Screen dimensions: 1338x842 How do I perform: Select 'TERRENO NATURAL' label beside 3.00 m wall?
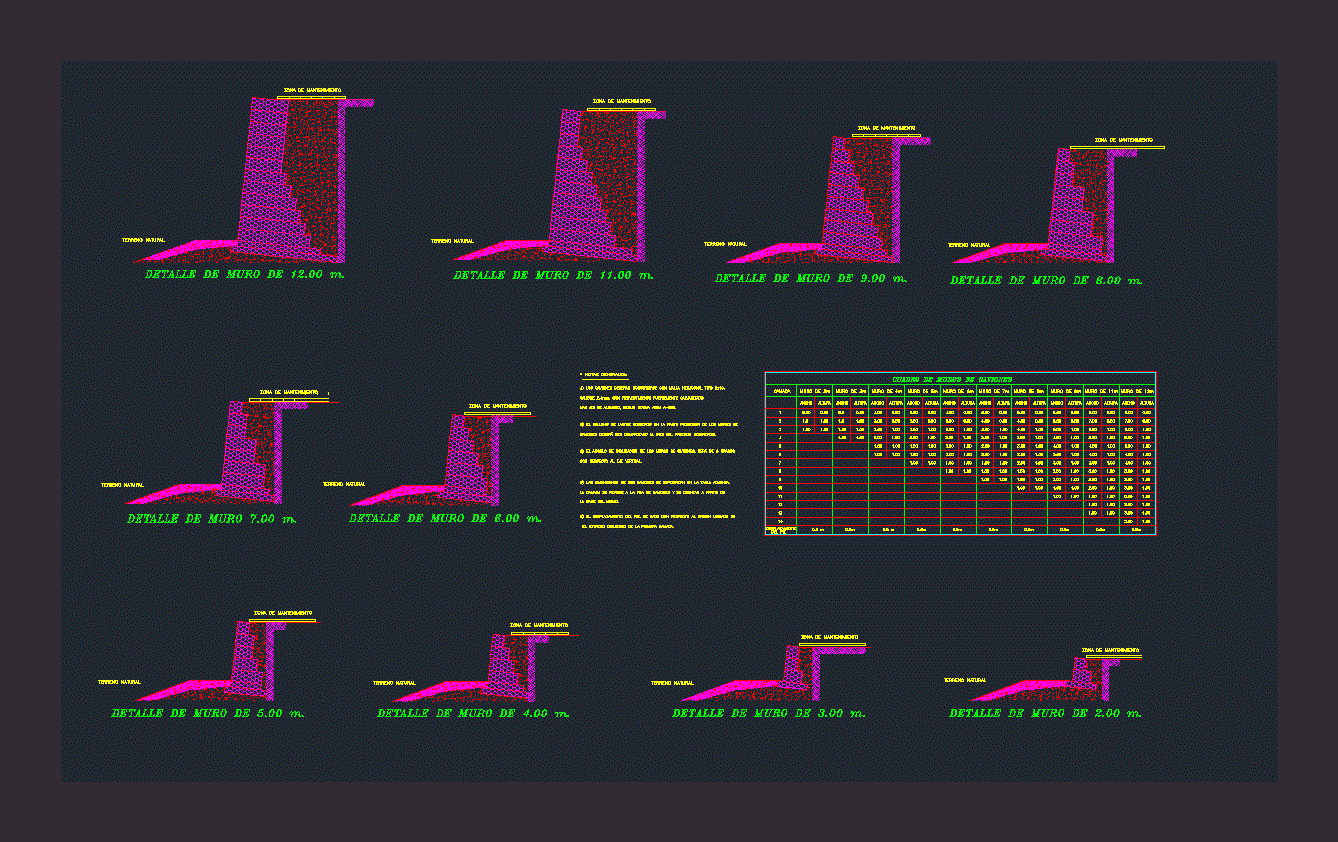[x=672, y=683]
